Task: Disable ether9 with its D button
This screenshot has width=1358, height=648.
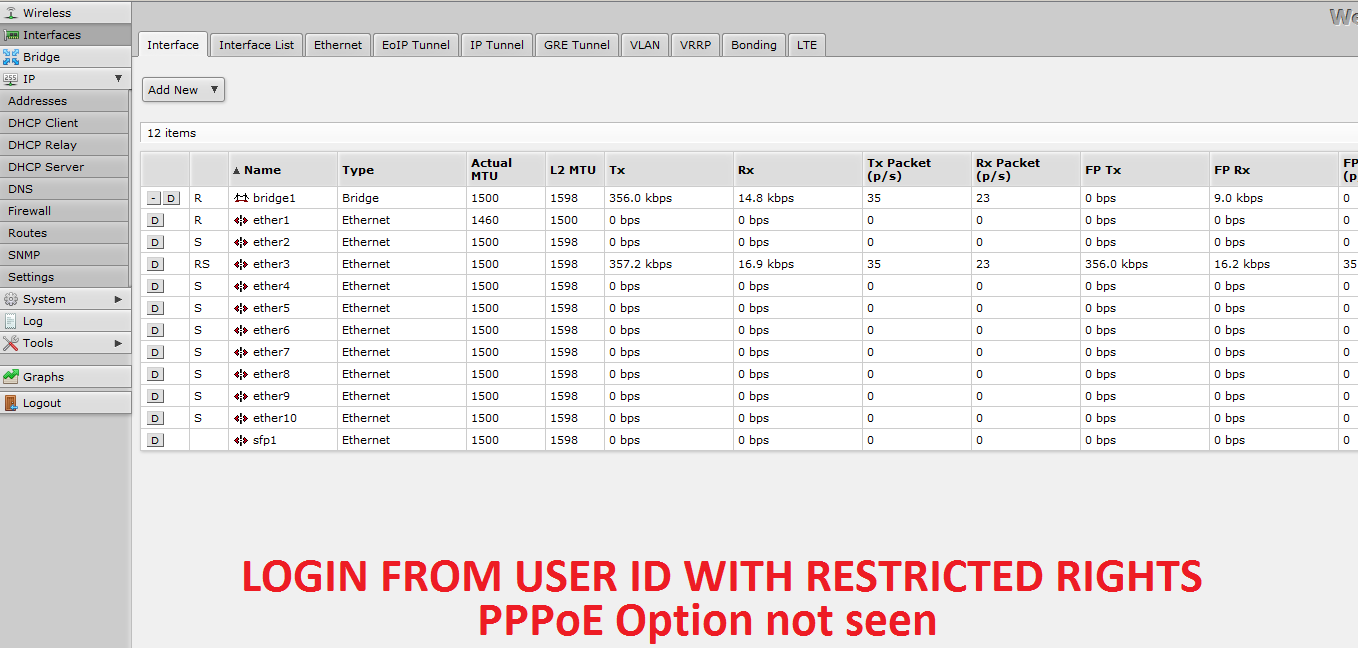Action: (155, 396)
